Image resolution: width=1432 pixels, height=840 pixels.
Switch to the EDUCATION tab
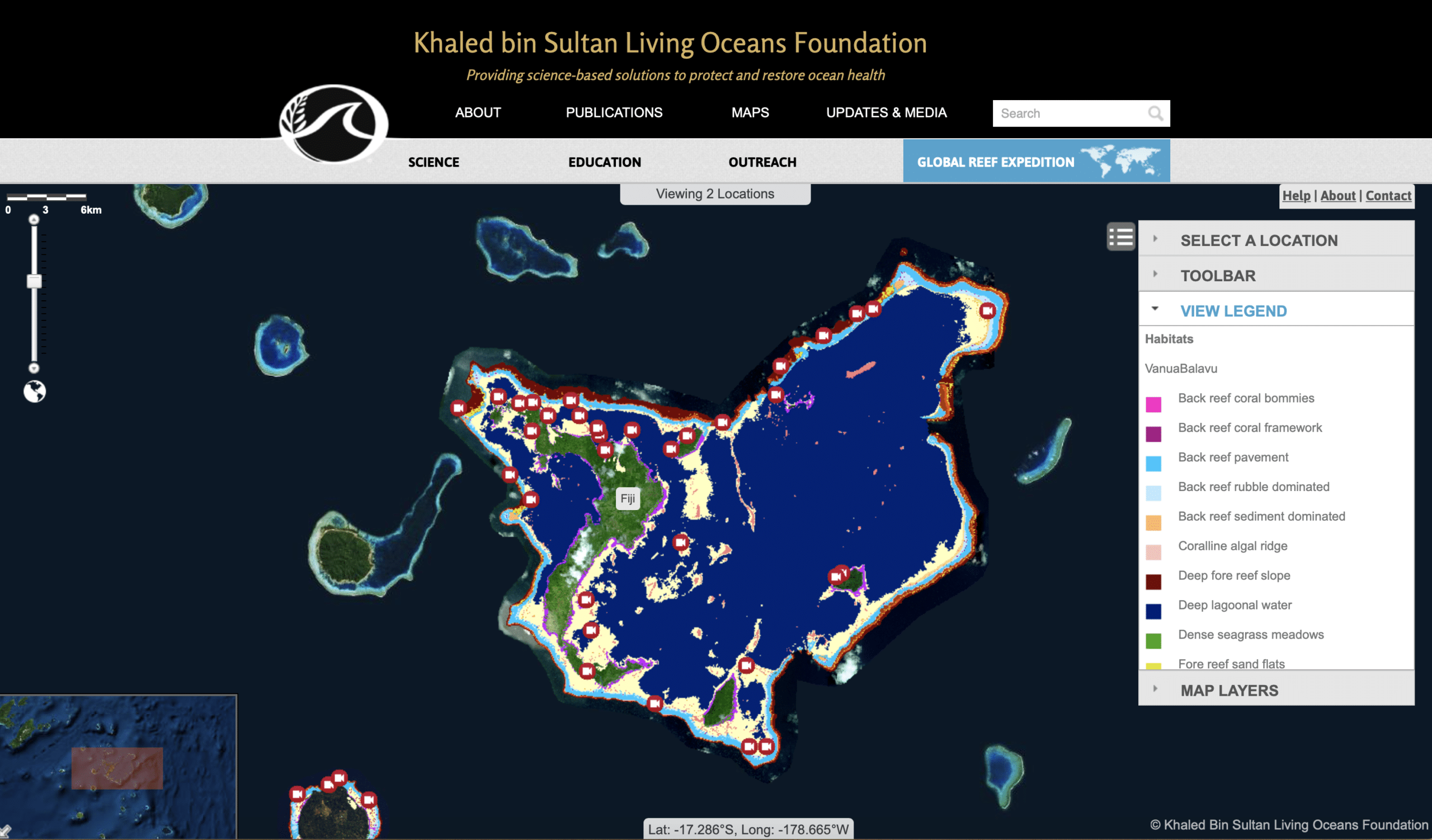pos(604,162)
